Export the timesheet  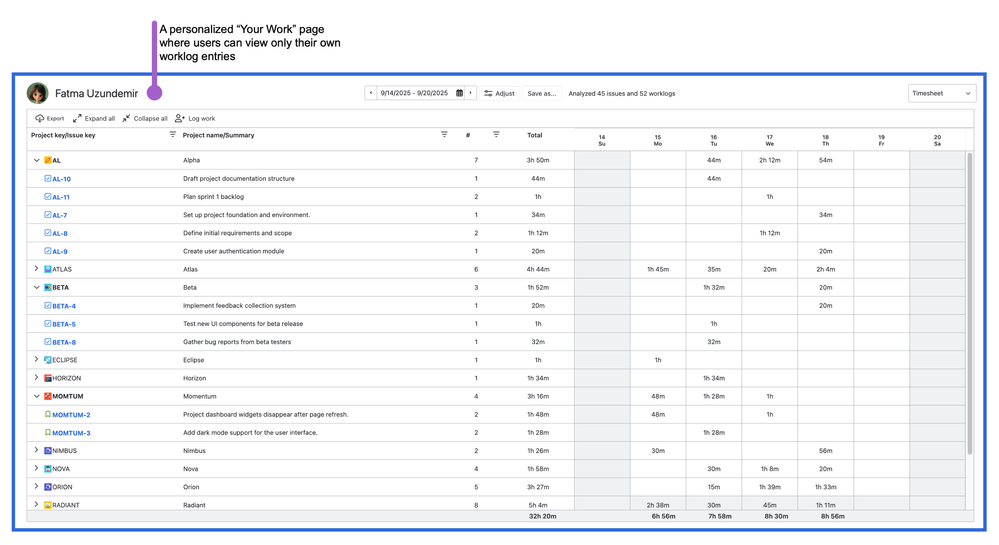(49, 119)
